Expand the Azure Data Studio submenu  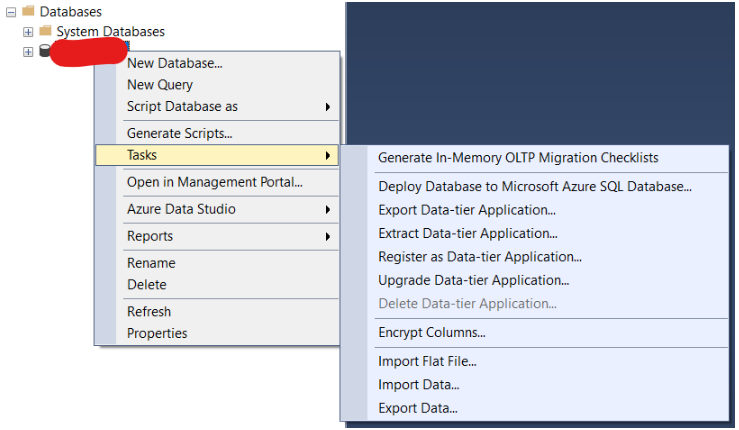coord(181,209)
